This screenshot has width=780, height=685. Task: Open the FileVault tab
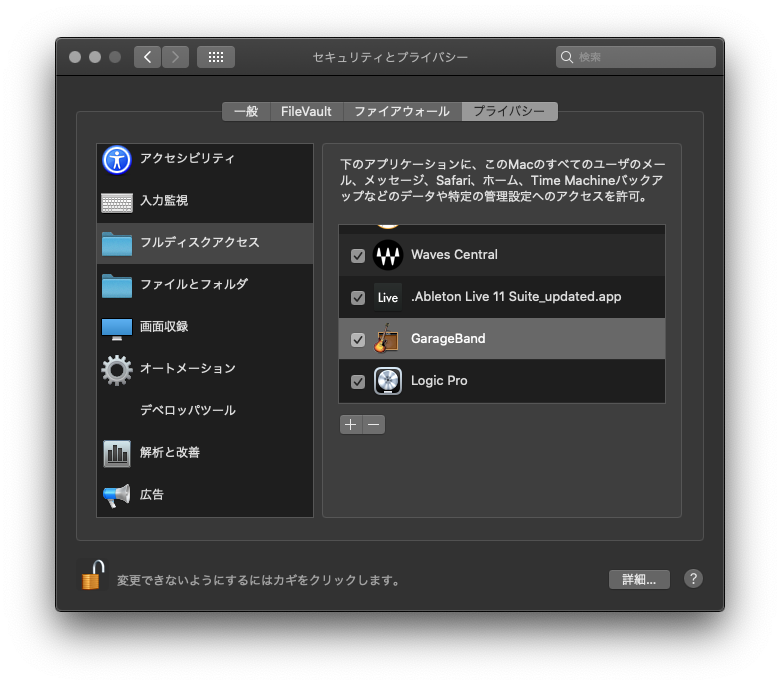(306, 111)
